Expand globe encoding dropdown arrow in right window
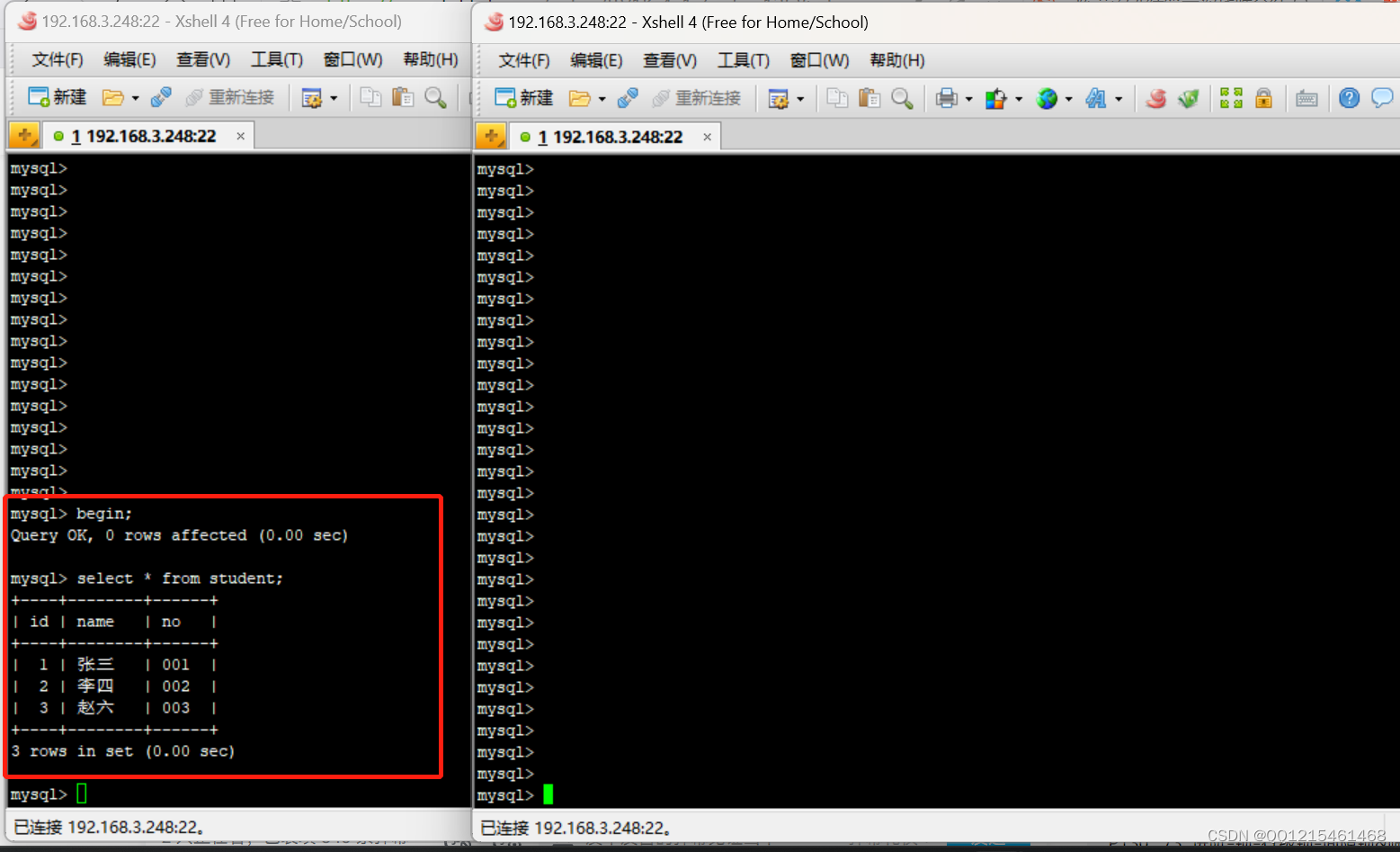Screen dimensions: 1400x852 [x=1068, y=99]
